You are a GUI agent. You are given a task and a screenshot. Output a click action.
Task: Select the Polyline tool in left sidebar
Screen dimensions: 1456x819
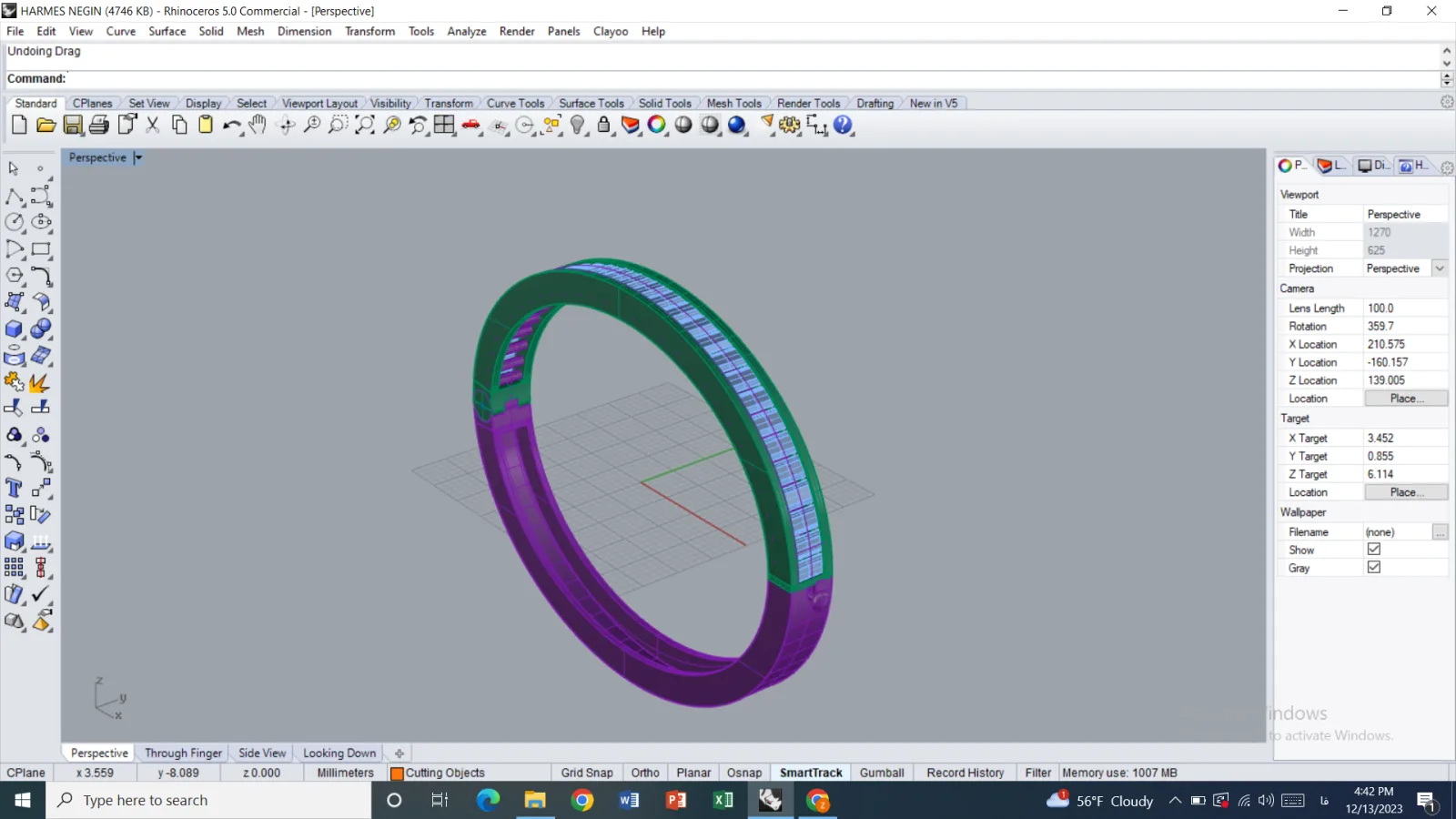[15, 197]
